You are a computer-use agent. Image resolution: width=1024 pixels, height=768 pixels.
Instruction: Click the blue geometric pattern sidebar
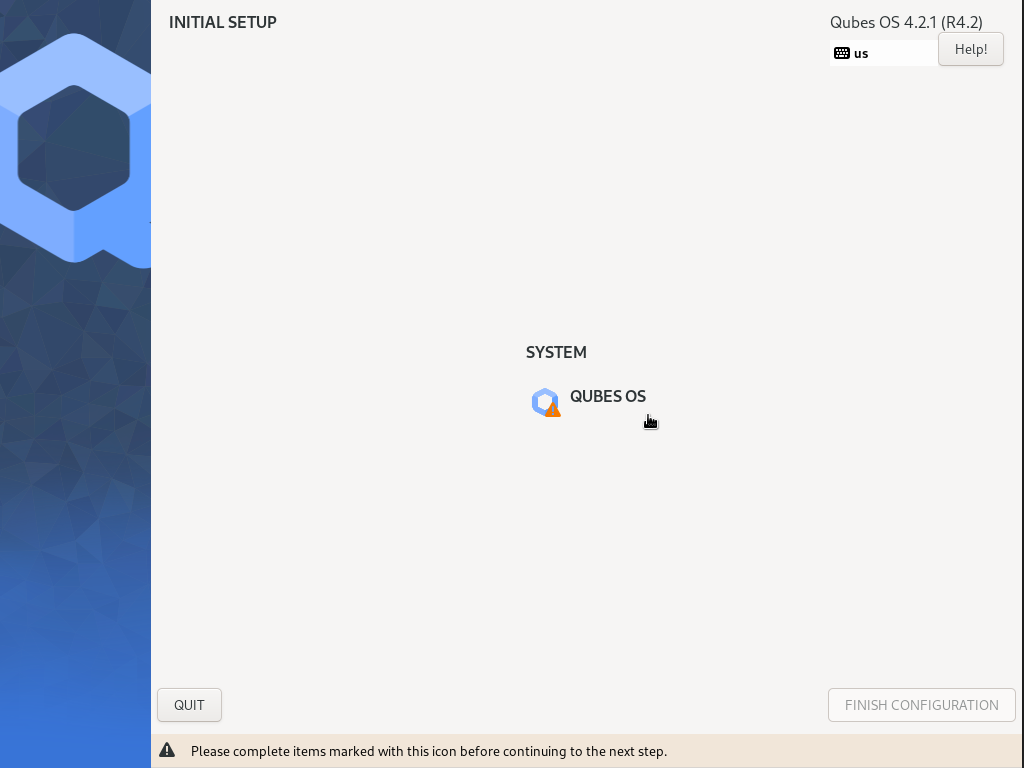coord(75,500)
